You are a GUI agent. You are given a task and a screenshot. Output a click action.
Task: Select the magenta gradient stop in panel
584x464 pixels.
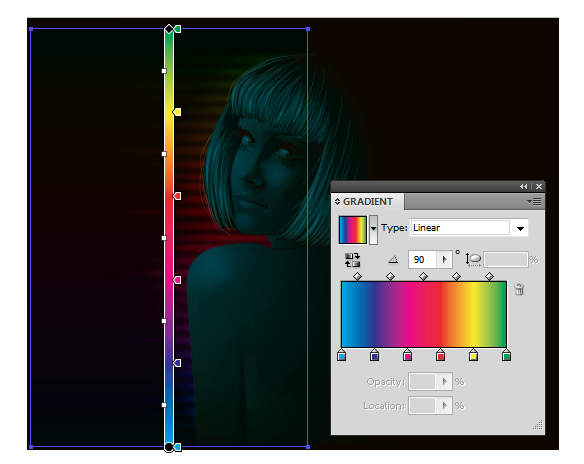click(x=407, y=355)
